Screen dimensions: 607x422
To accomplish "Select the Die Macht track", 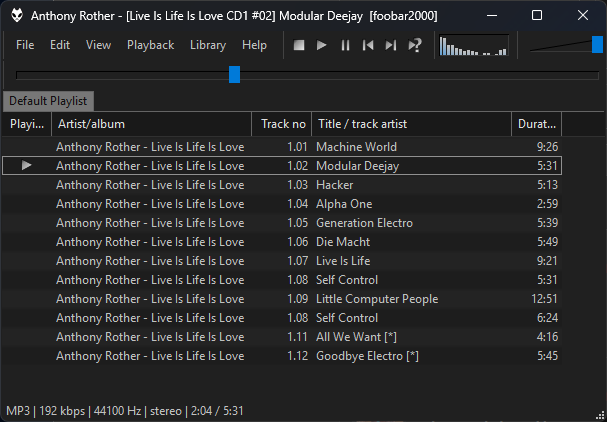I will point(282,242).
